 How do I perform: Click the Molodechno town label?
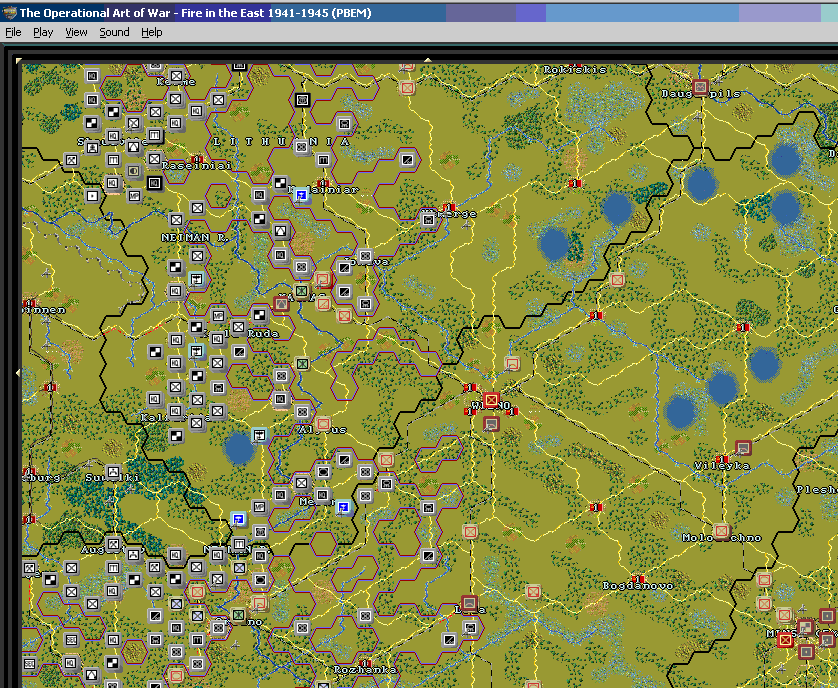click(x=722, y=538)
